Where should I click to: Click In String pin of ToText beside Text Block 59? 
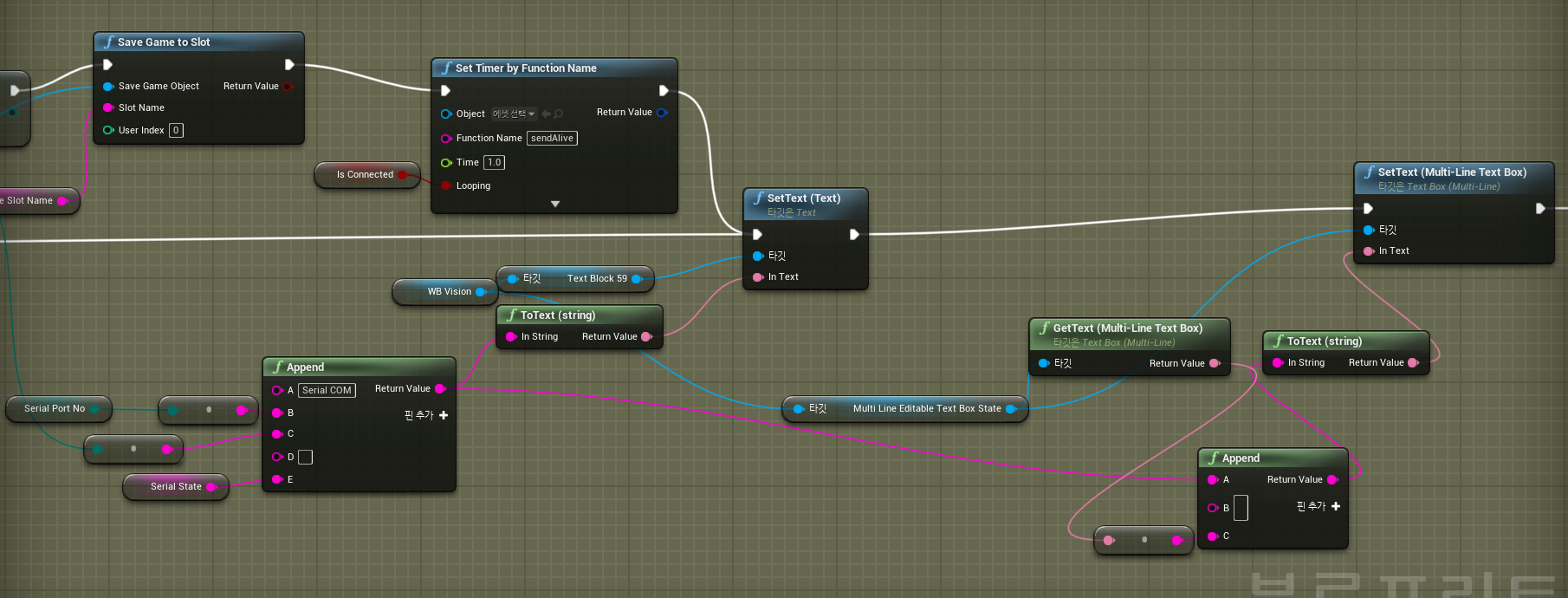[511, 337]
